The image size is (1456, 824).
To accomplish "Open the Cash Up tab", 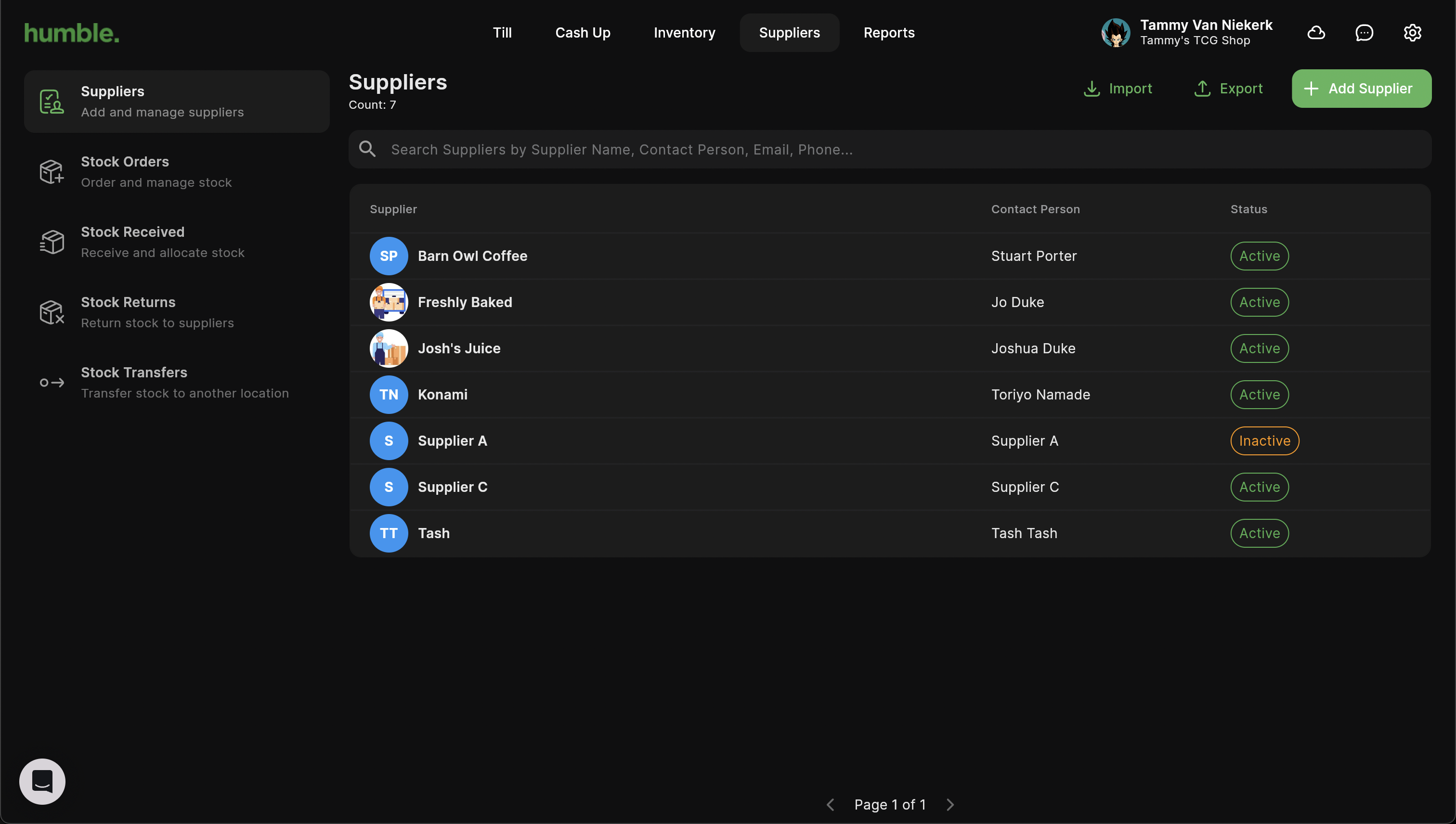I will pos(583,33).
